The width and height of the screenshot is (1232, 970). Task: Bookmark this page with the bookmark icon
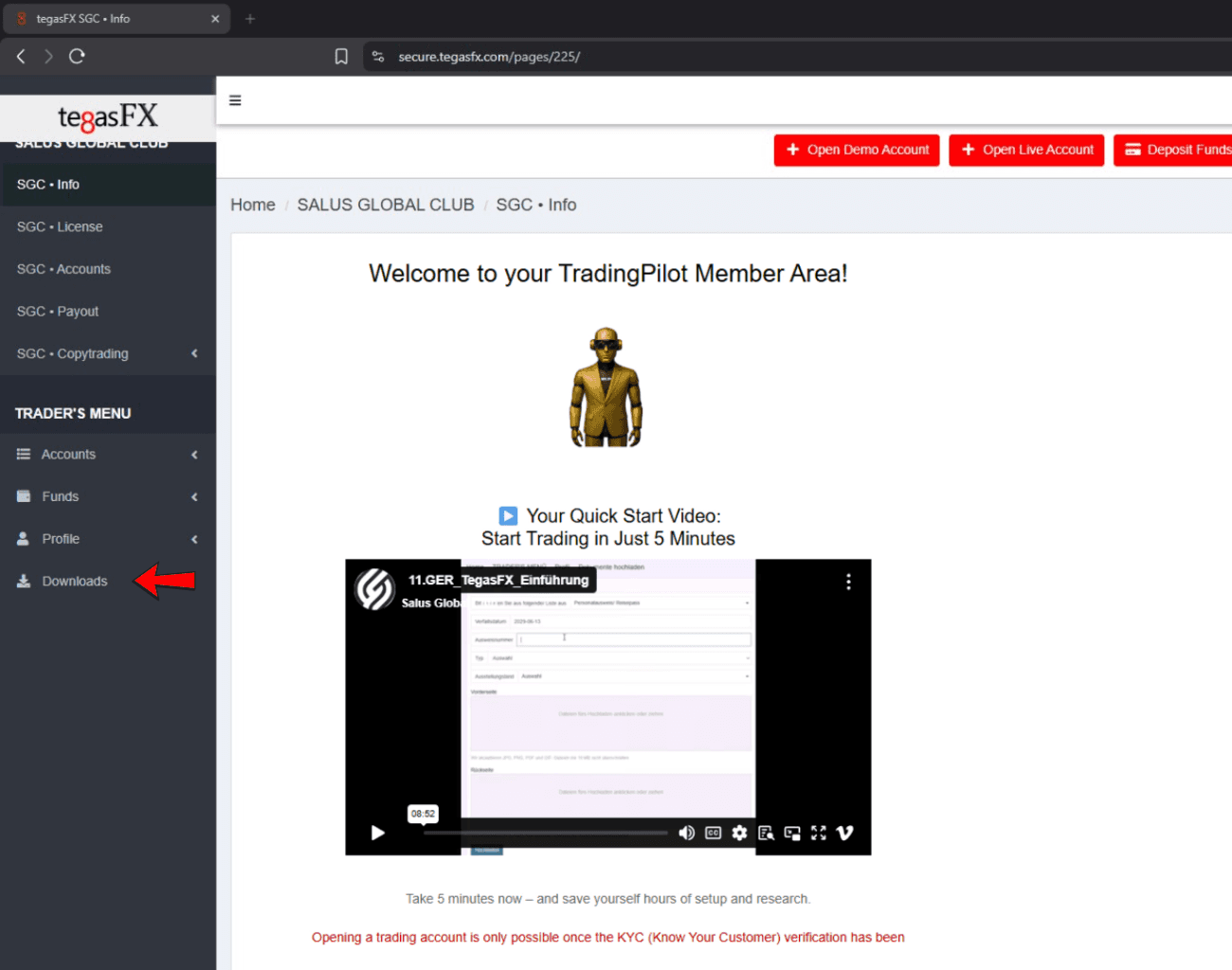pyautogui.click(x=341, y=57)
